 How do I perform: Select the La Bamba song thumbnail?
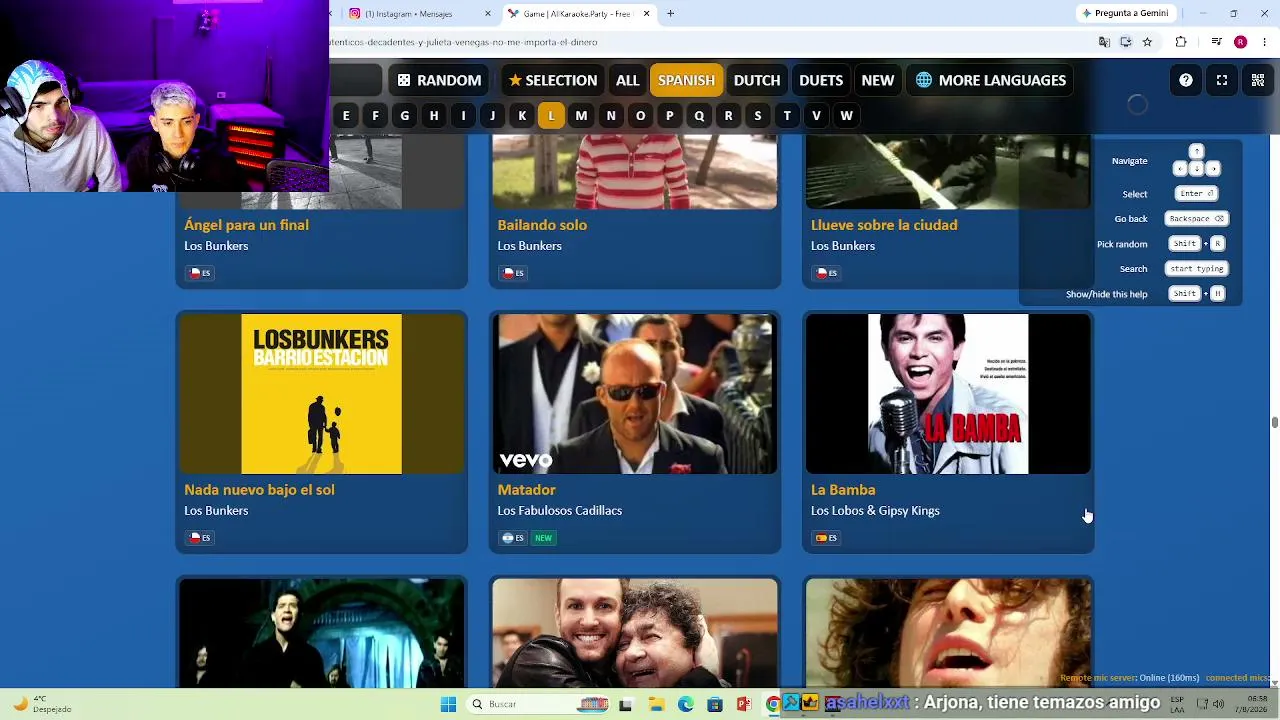click(x=948, y=394)
